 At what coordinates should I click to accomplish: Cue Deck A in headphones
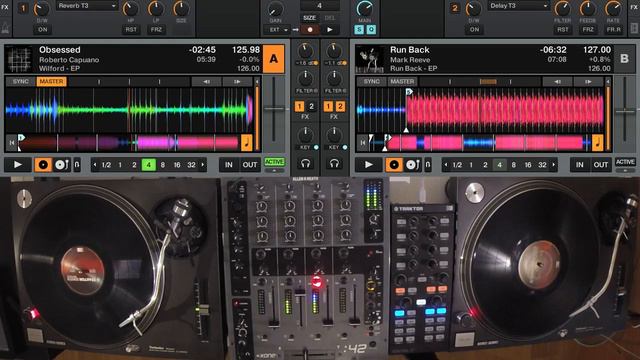[305, 164]
